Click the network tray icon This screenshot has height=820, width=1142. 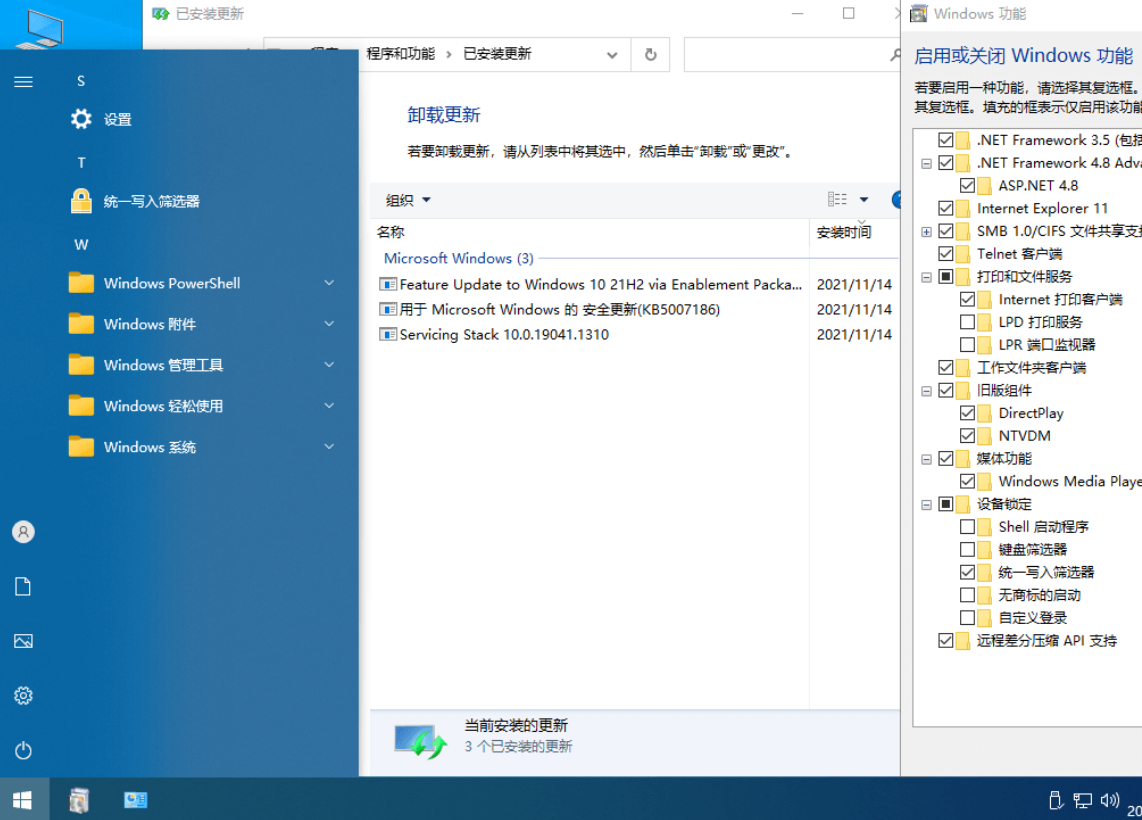[1083, 800]
